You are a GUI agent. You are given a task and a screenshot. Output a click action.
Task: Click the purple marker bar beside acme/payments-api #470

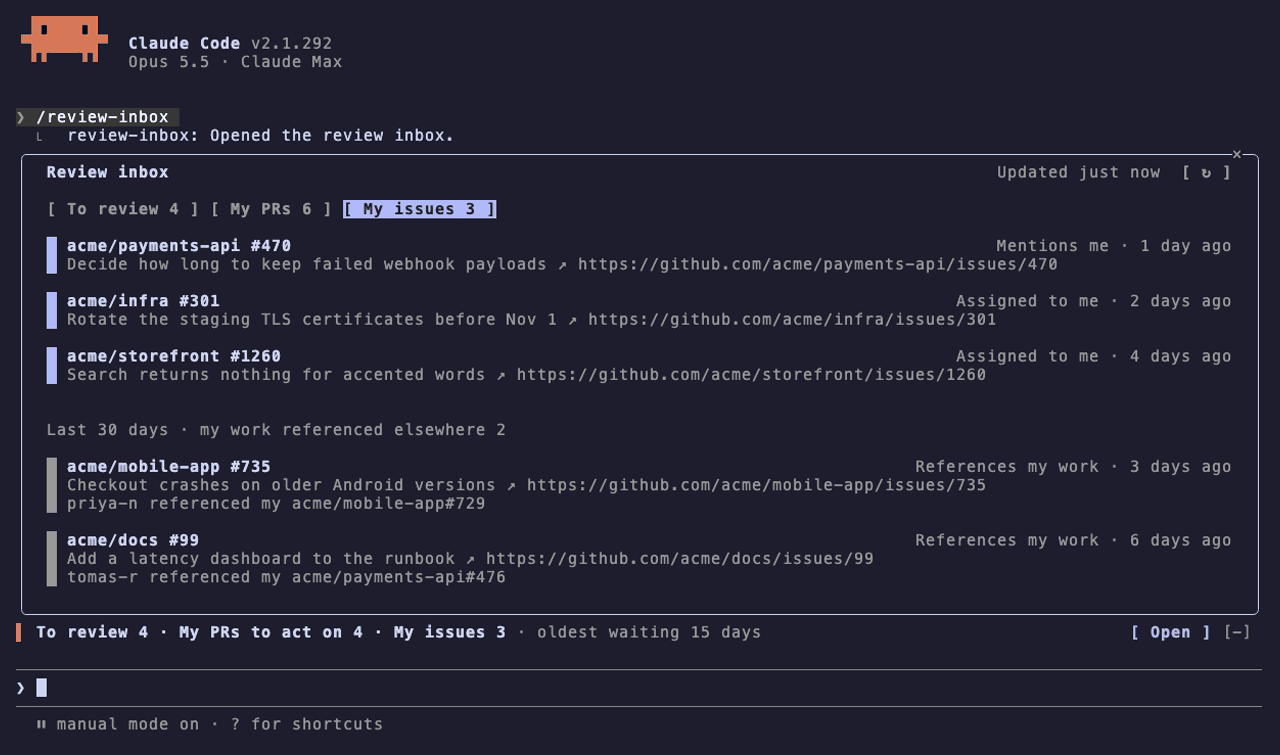click(51, 255)
